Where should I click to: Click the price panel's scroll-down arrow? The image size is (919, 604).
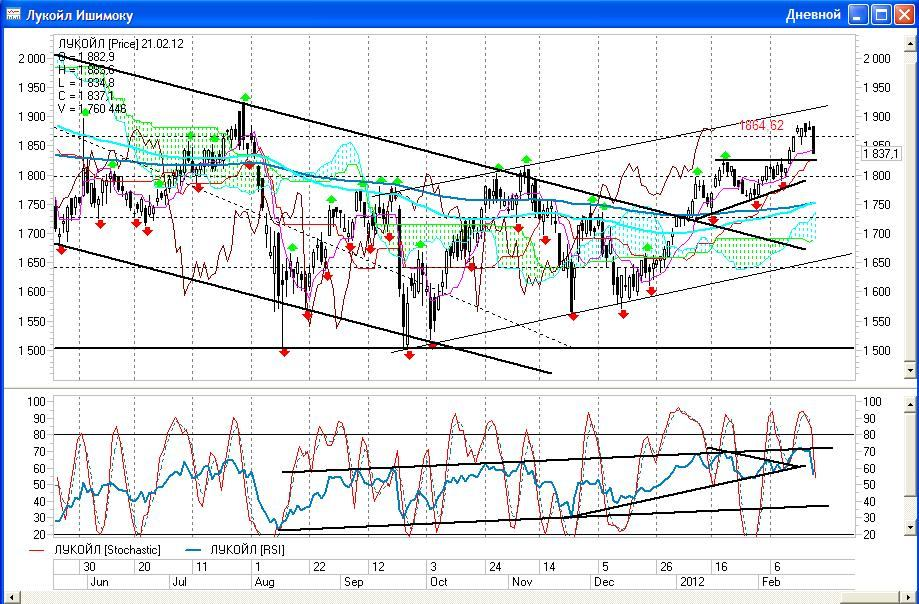pos(910,370)
